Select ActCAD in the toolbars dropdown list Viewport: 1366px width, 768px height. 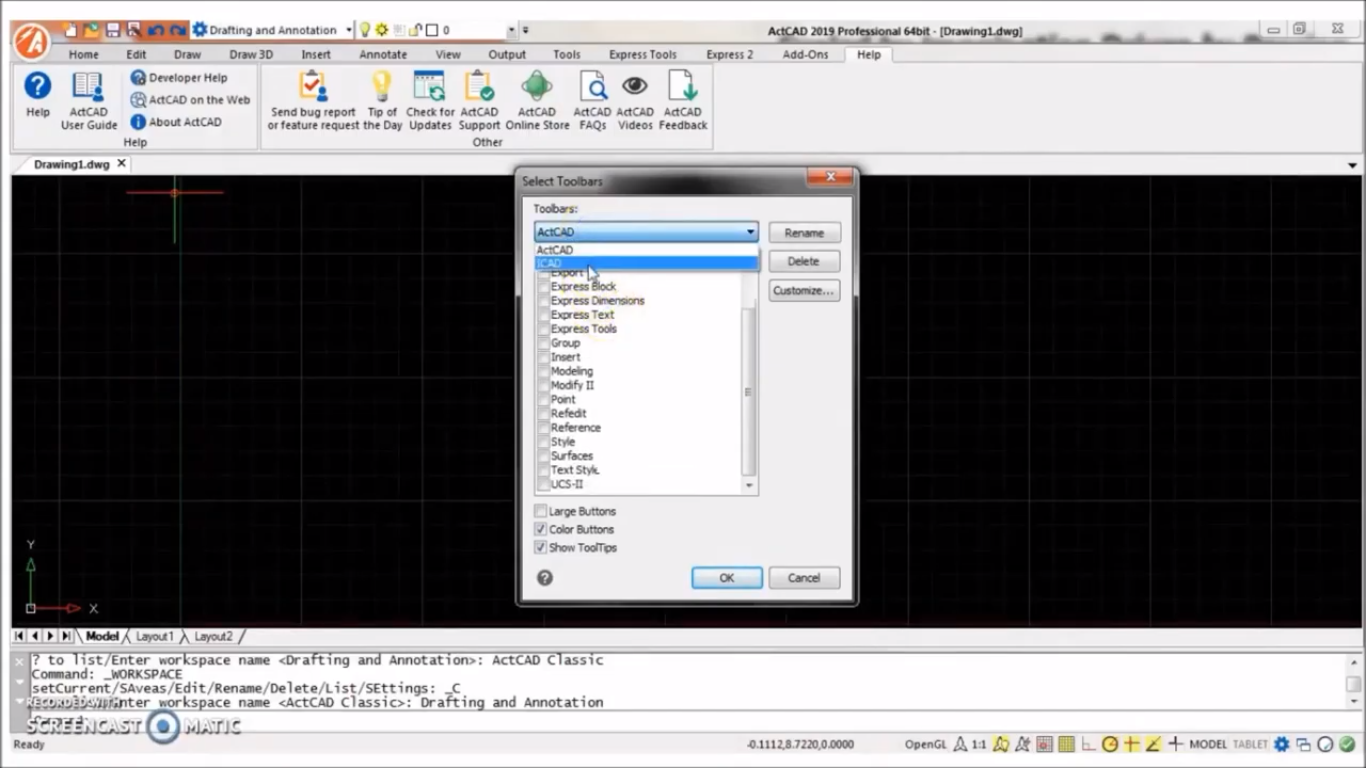[646, 250]
